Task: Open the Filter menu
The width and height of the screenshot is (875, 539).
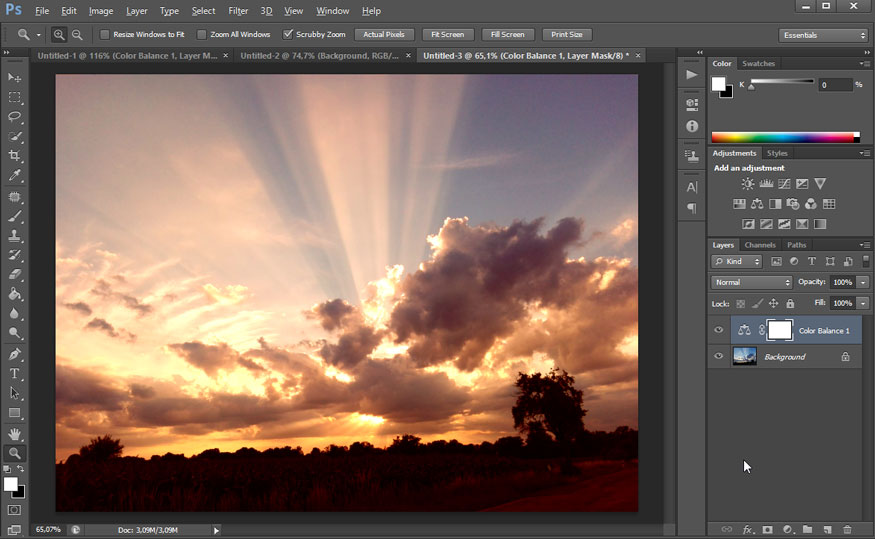Action: 238,11
